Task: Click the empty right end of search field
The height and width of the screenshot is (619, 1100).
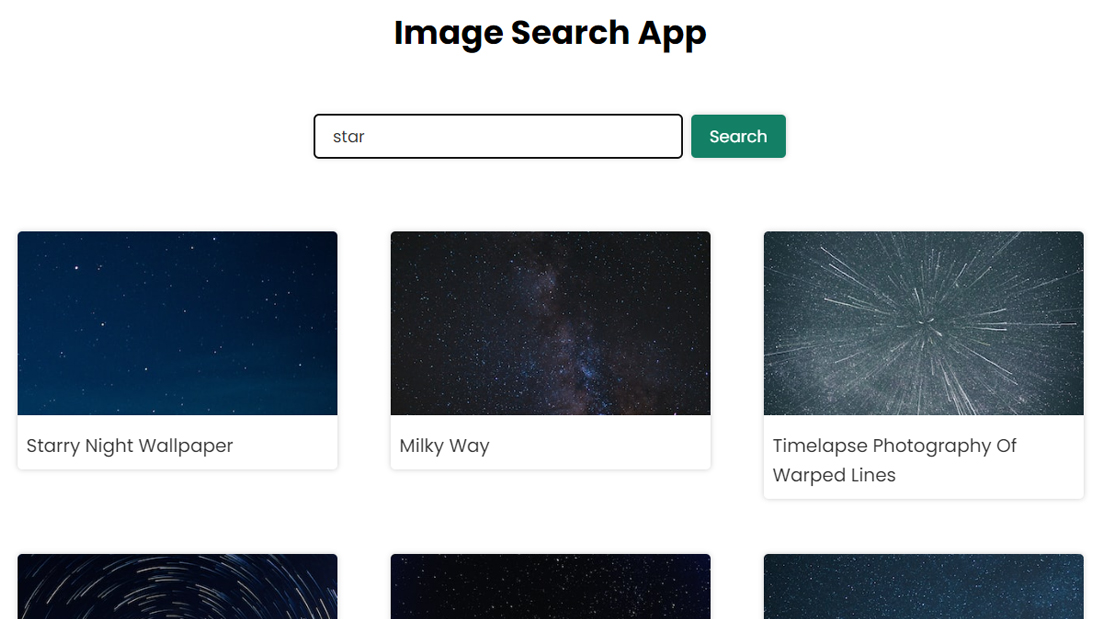Action: pyautogui.click(x=640, y=137)
